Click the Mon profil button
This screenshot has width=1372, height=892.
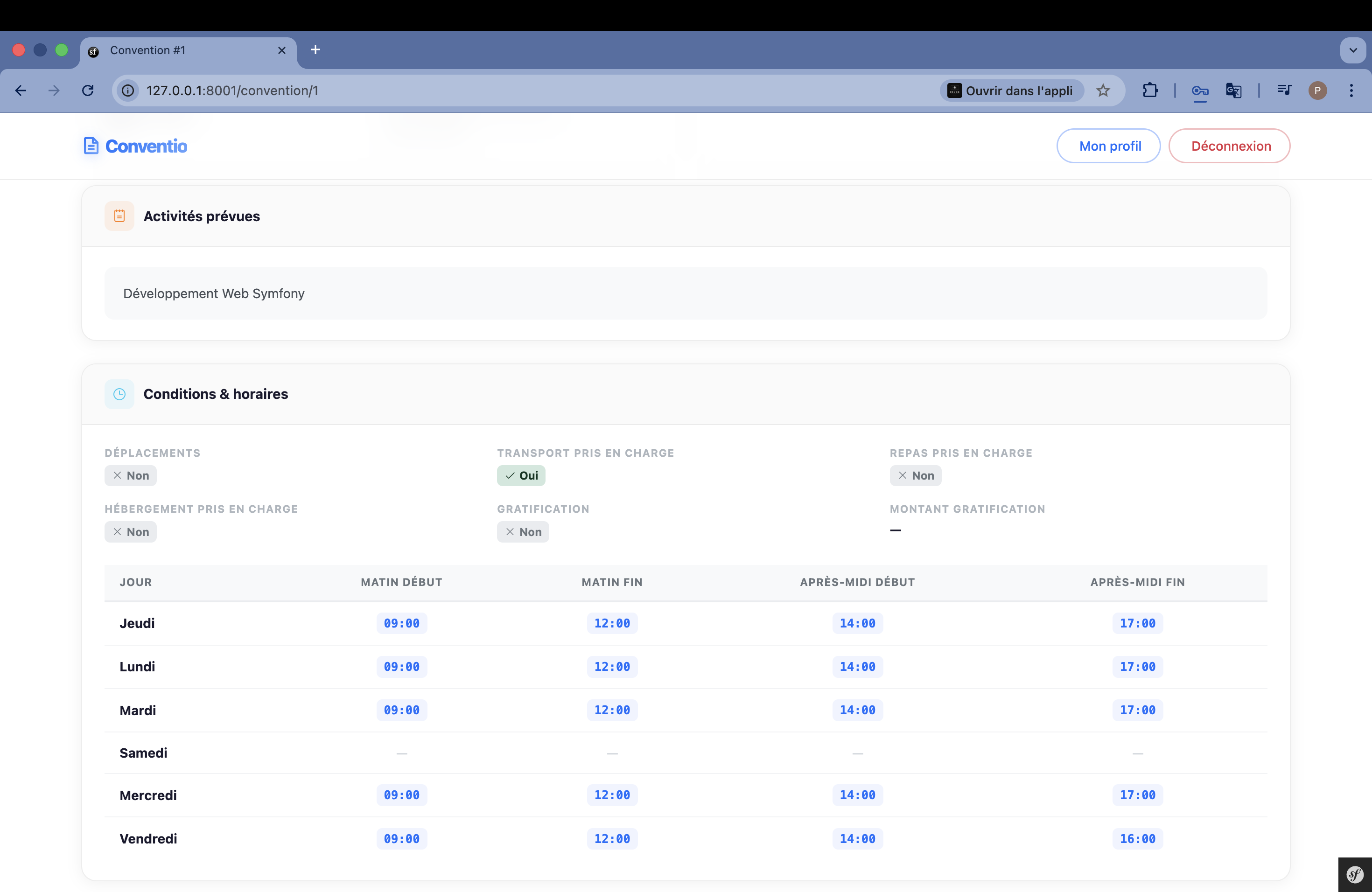coord(1109,146)
